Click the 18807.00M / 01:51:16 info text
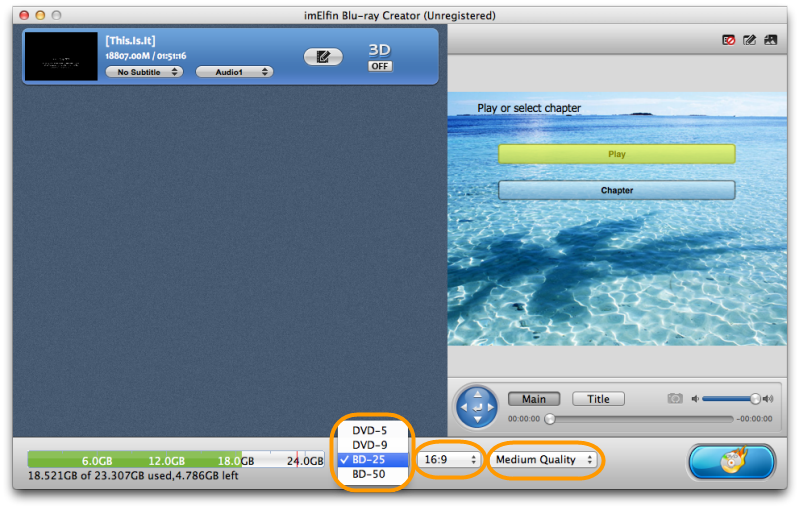800x508 pixels. click(146, 56)
